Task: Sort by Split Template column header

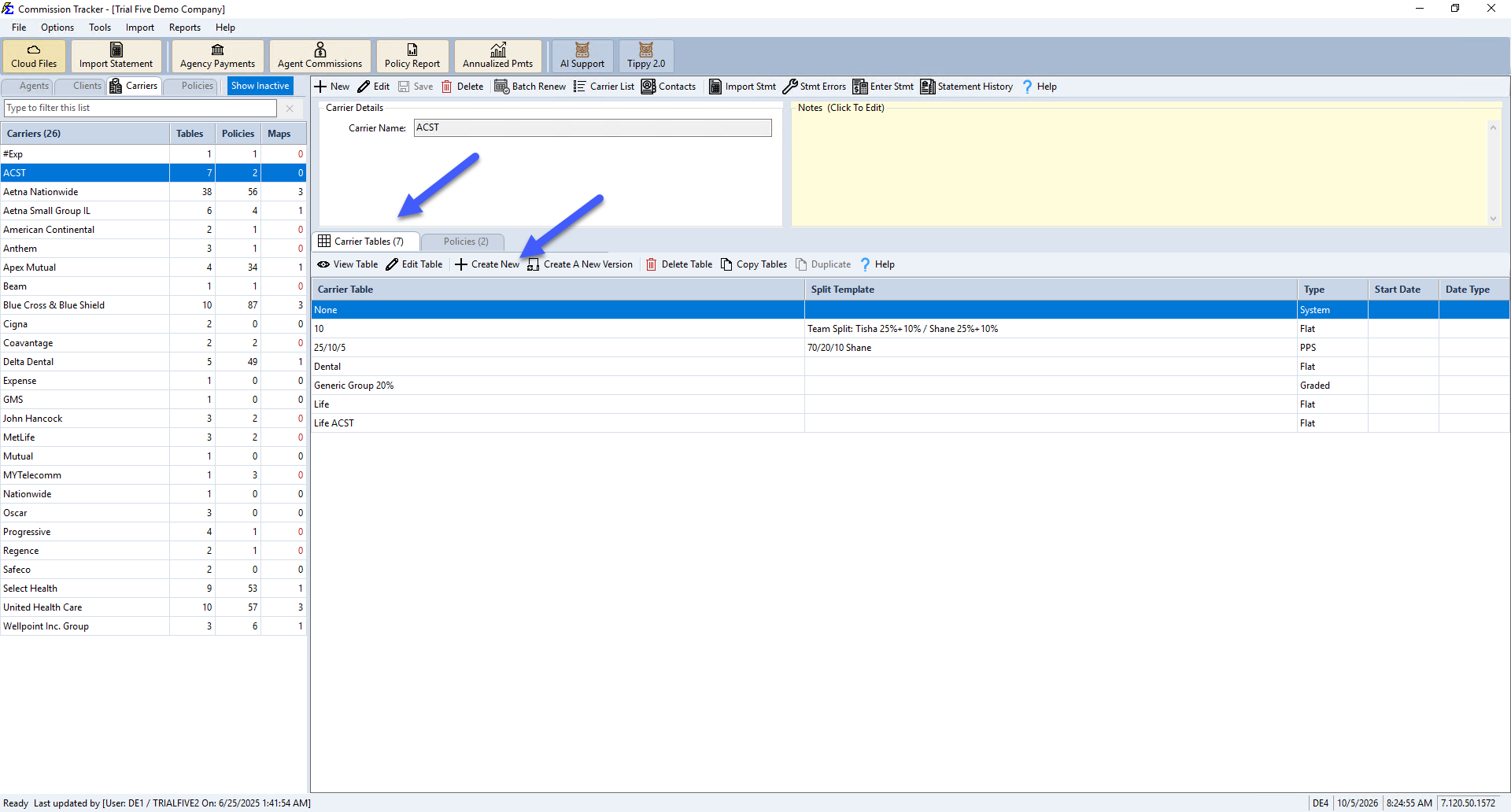Action: click(1051, 290)
